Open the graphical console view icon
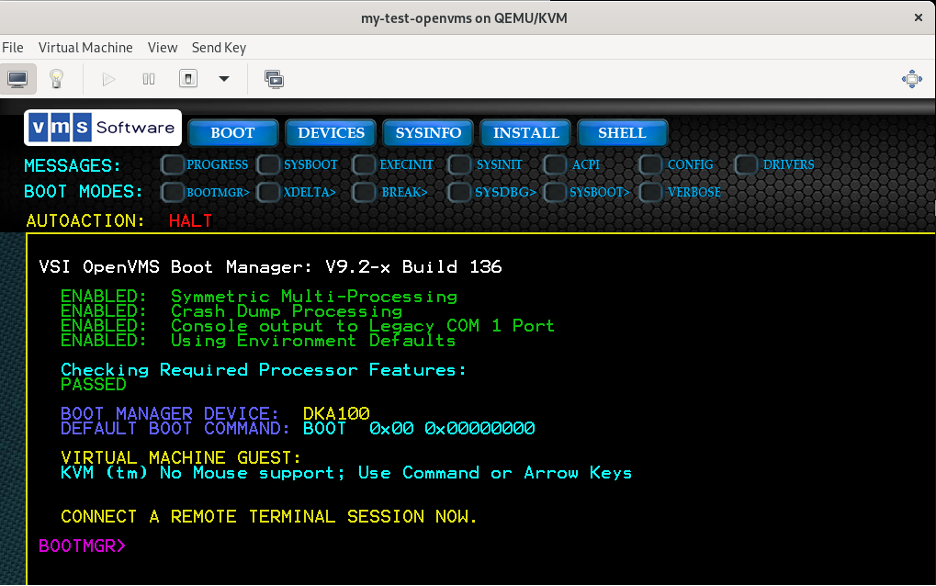The width and height of the screenshot is (936, 586). pyautogui.click(x=19, y=79)
